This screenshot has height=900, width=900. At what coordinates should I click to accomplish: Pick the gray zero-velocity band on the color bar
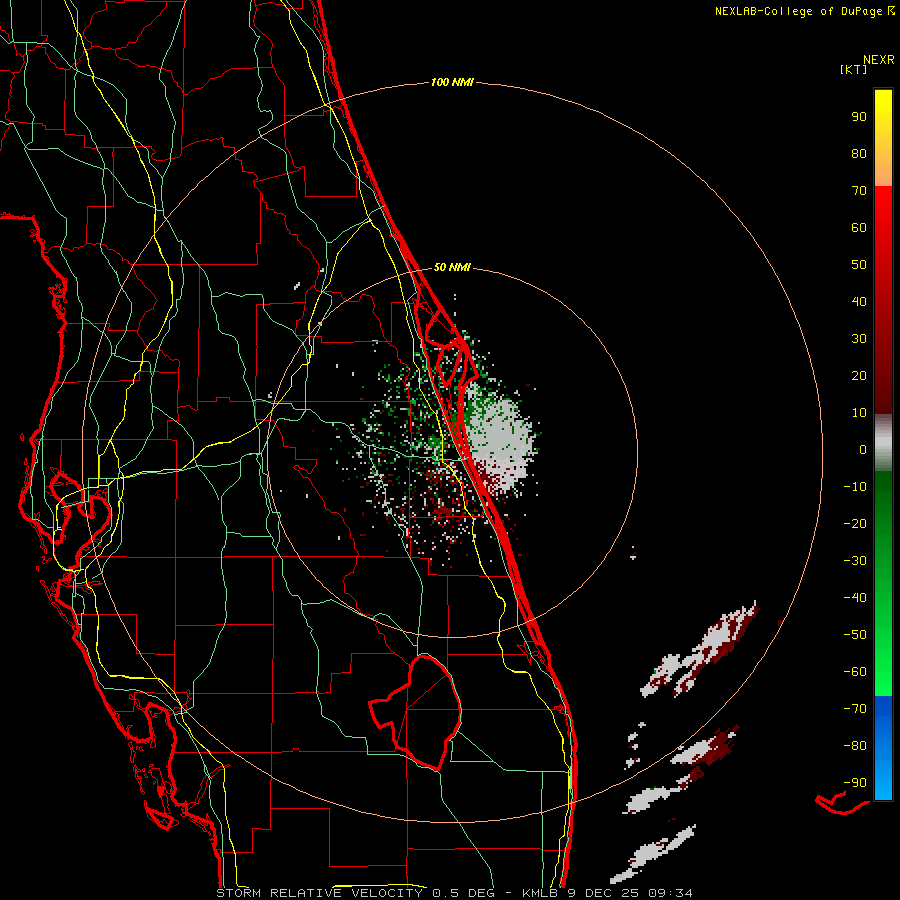[x=883, y=443]
